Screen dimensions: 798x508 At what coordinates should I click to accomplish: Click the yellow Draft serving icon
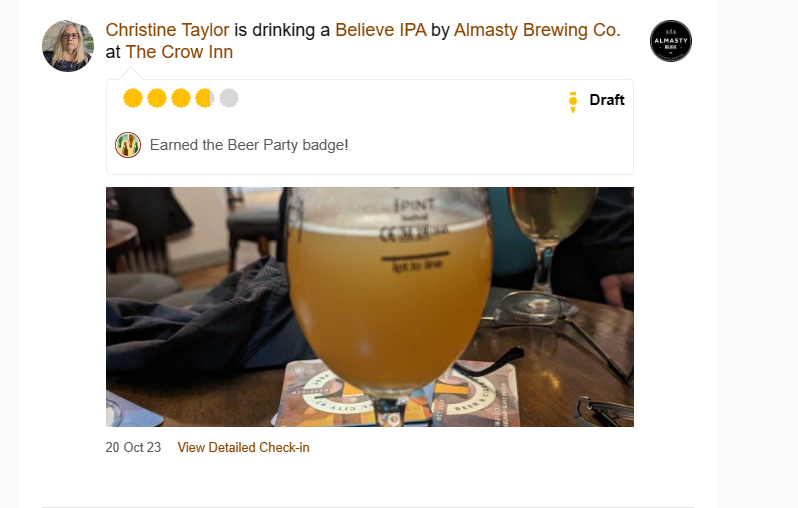[573, 100]
